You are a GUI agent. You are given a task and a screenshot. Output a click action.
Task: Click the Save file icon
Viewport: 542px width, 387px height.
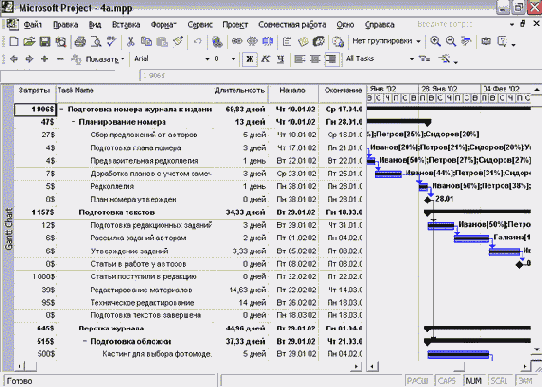pyautogui.click(x=45, y=42)
